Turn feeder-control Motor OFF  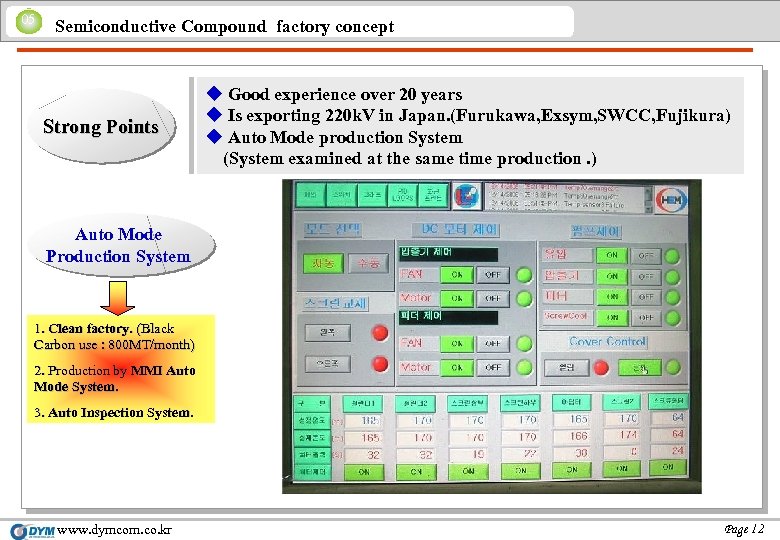pos(492,367)
